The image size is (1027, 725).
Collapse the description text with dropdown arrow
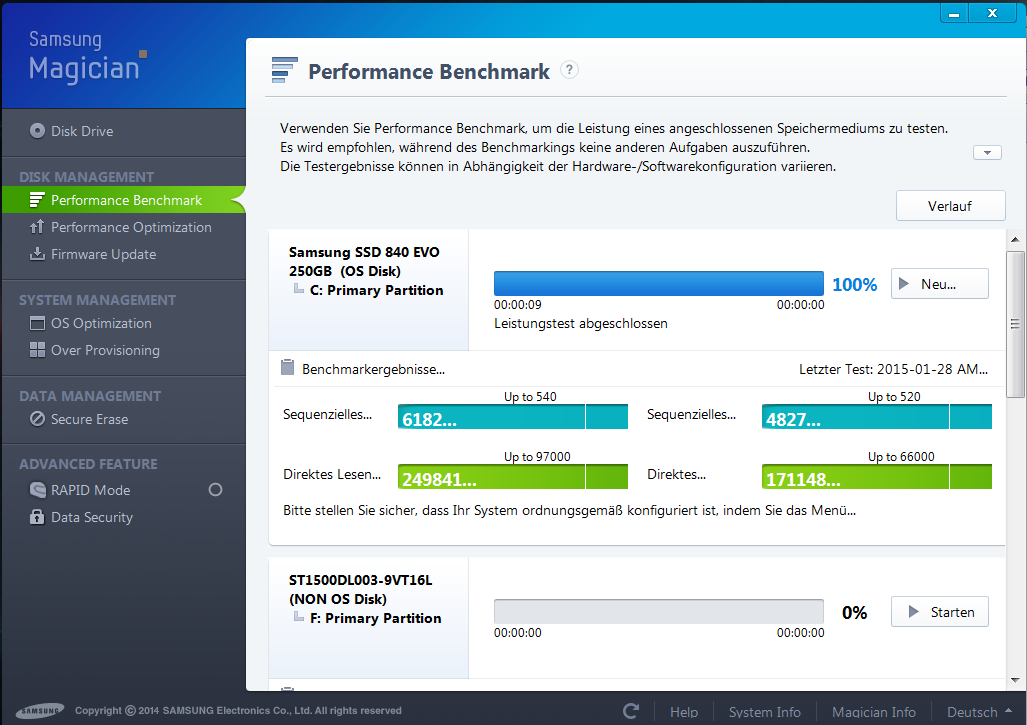(x=987, y=153)
